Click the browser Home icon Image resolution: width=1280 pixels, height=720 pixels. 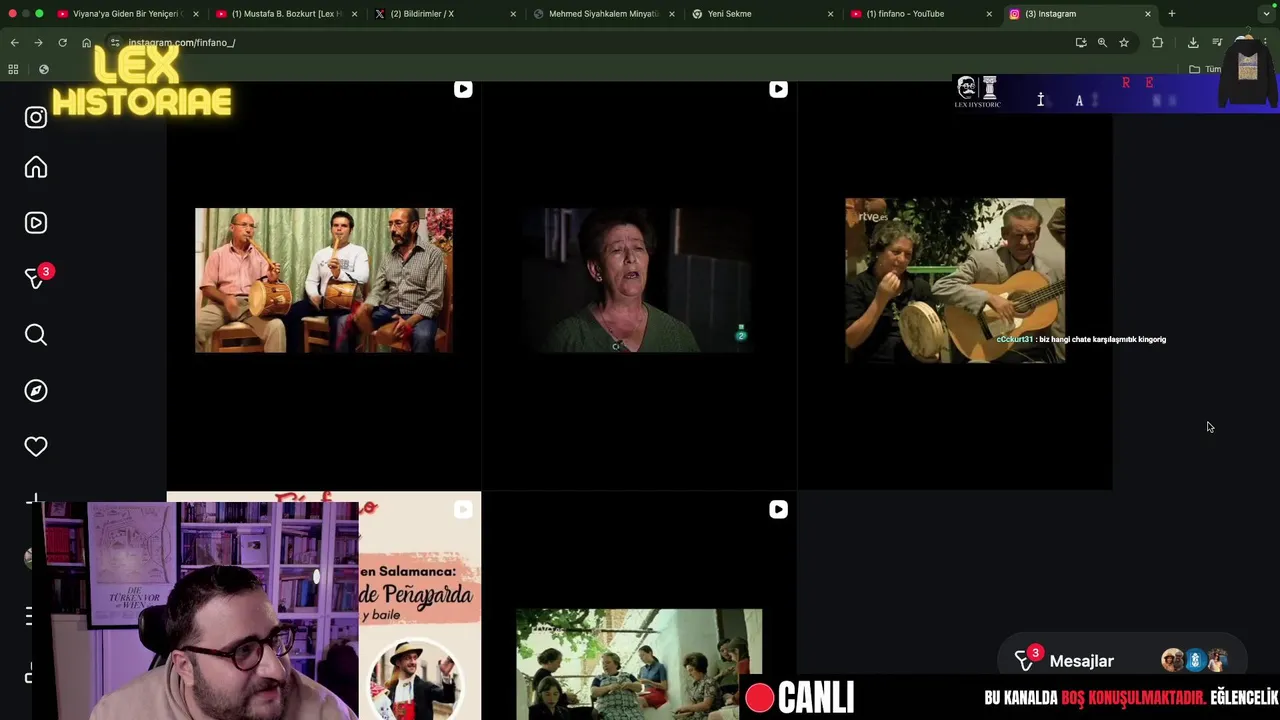pyautogui.click(x=87, y=43)
